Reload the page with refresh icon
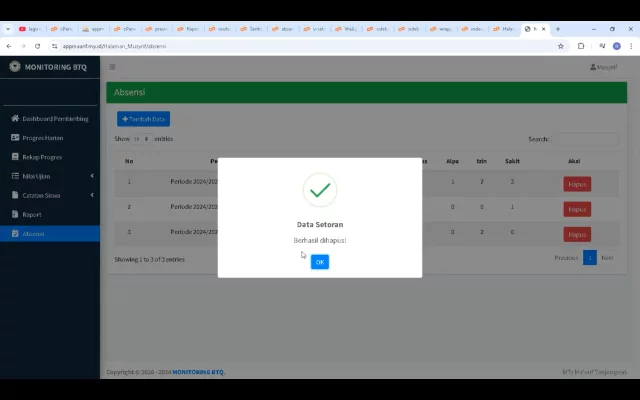640x400 pixels. [x=38, y=46]
